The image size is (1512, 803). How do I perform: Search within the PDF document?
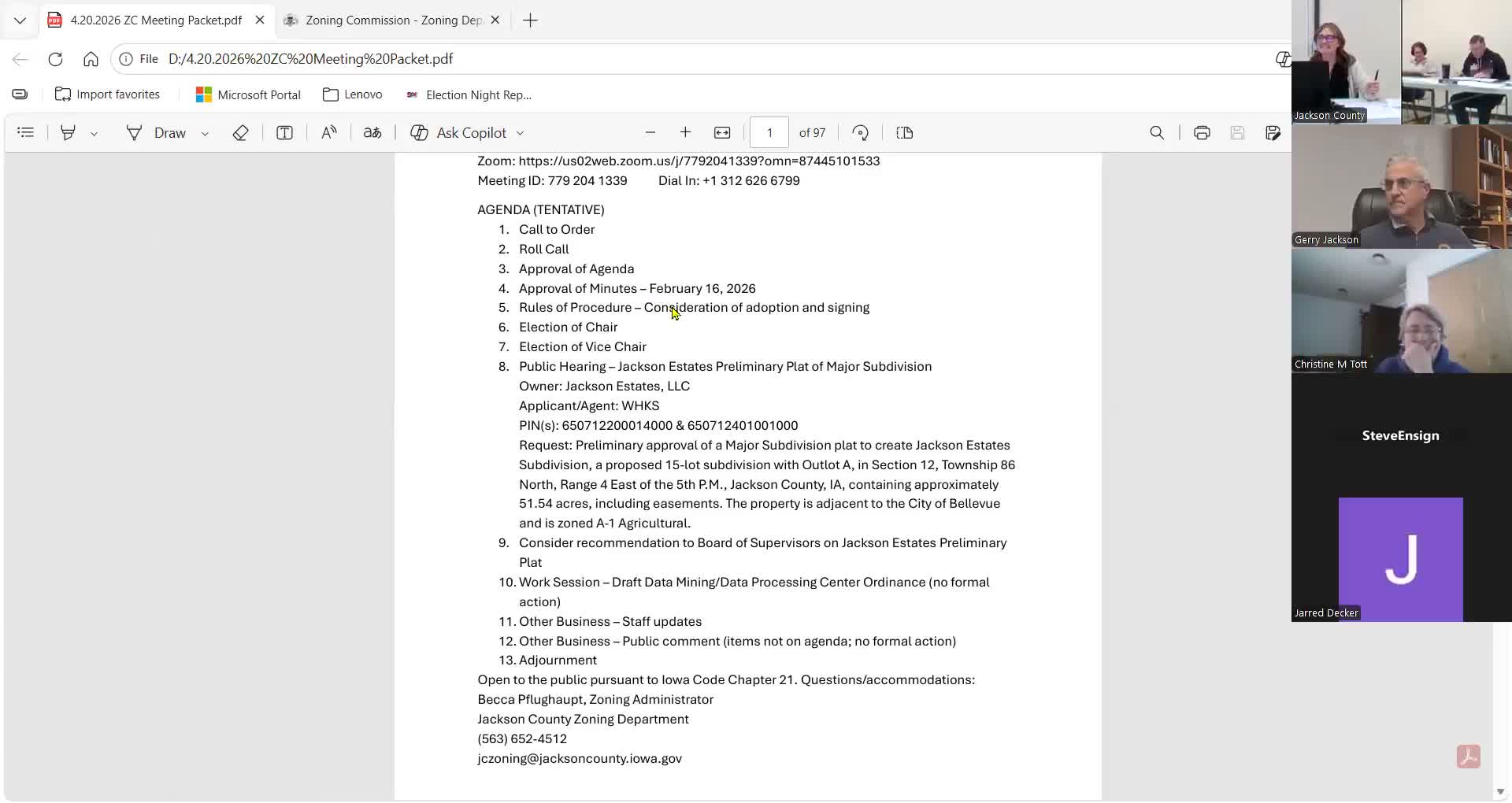tap(1157, 133)
